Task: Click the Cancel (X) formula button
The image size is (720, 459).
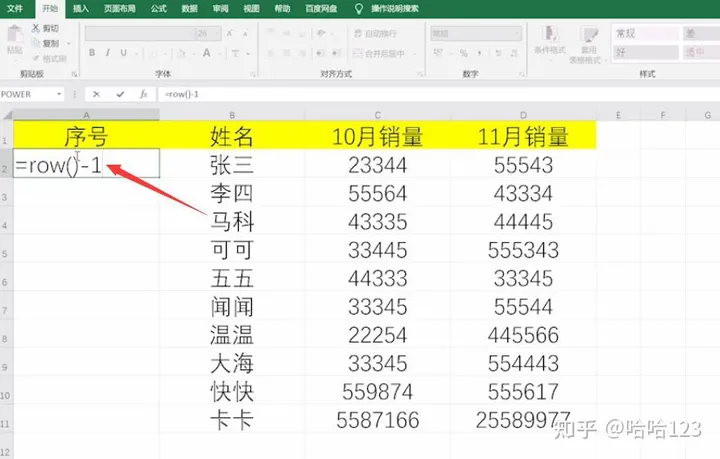Action: [96, 94]
